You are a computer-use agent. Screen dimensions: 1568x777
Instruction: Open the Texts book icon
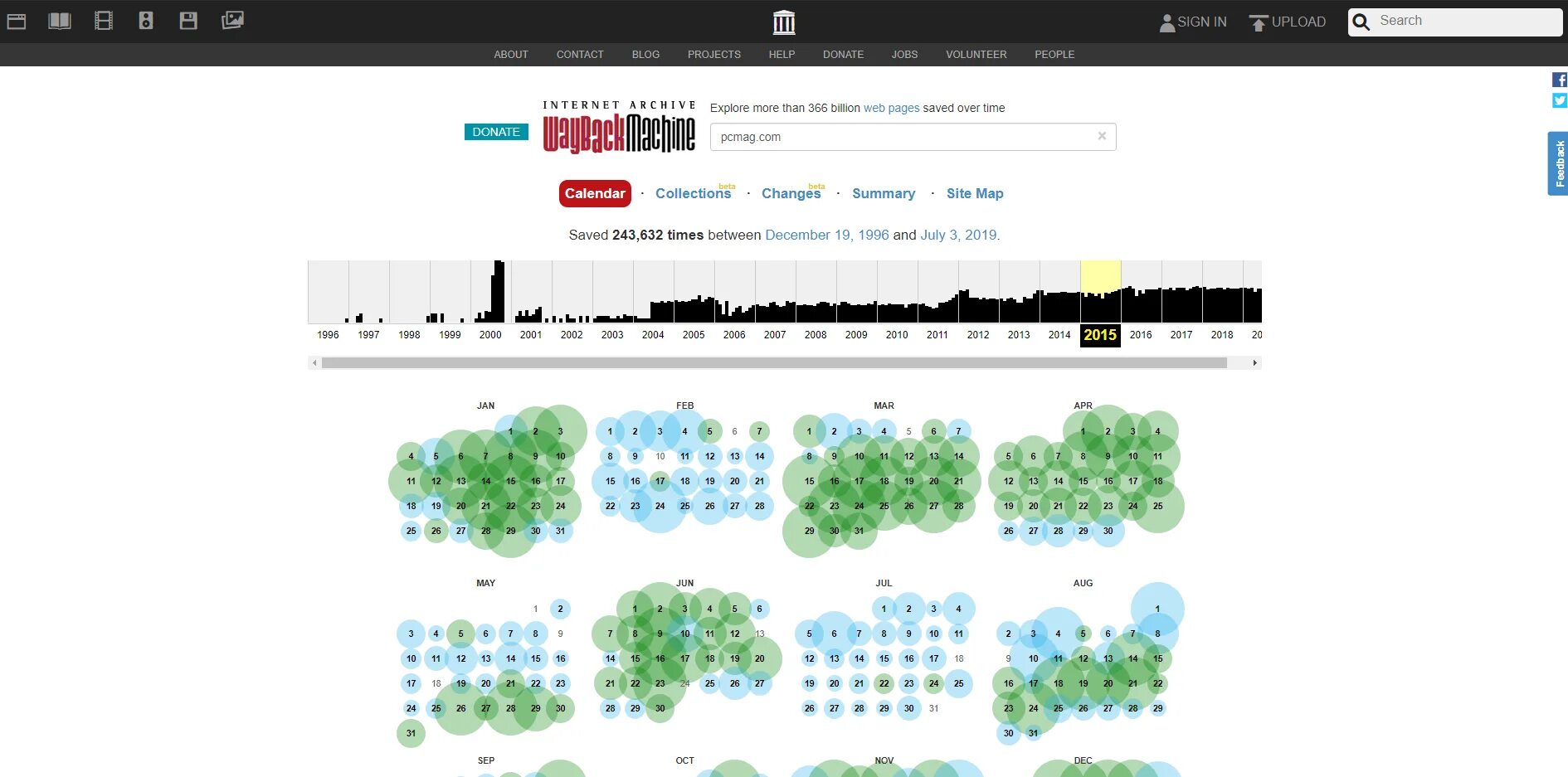pos(60,21)
